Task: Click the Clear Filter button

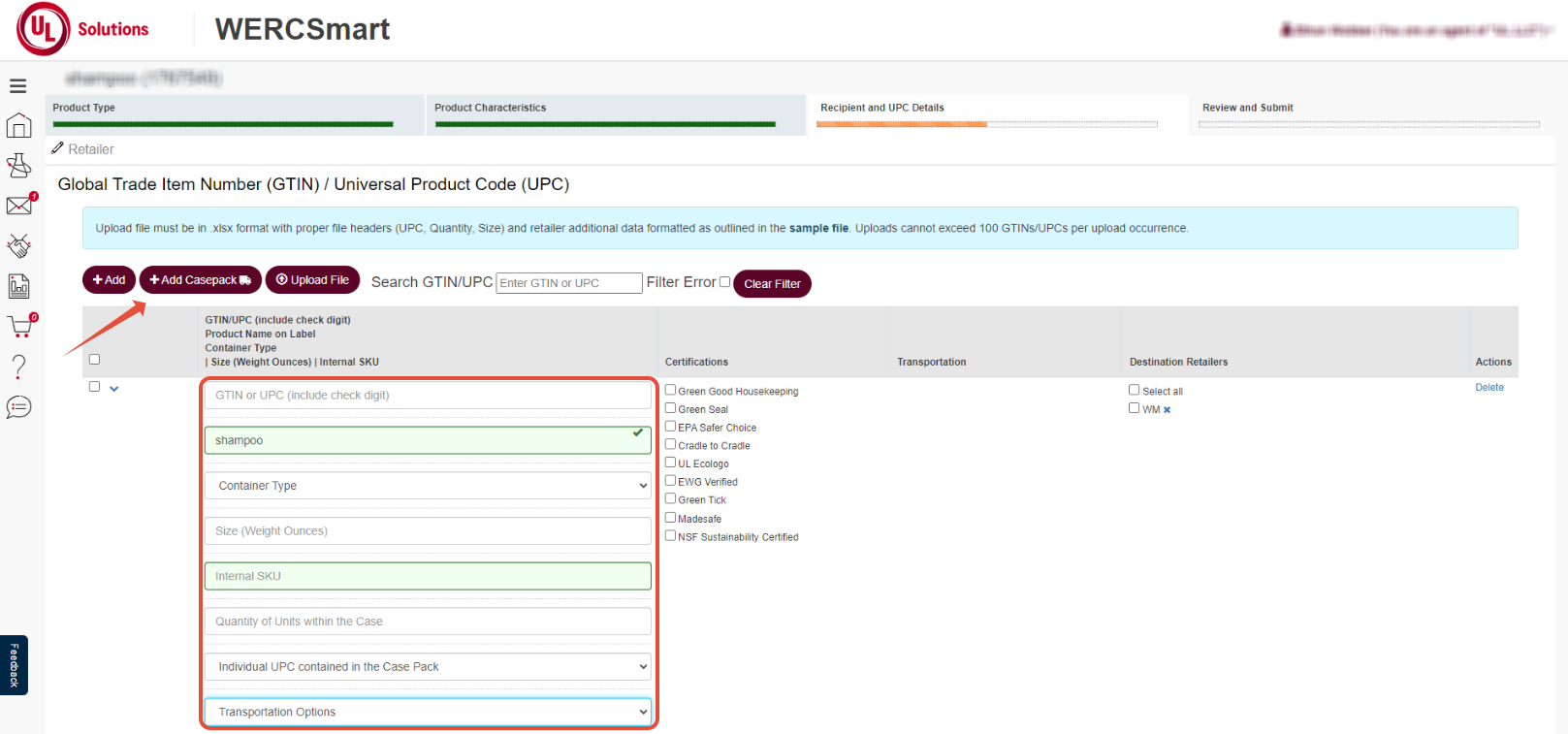Action: tap(772, 283)
